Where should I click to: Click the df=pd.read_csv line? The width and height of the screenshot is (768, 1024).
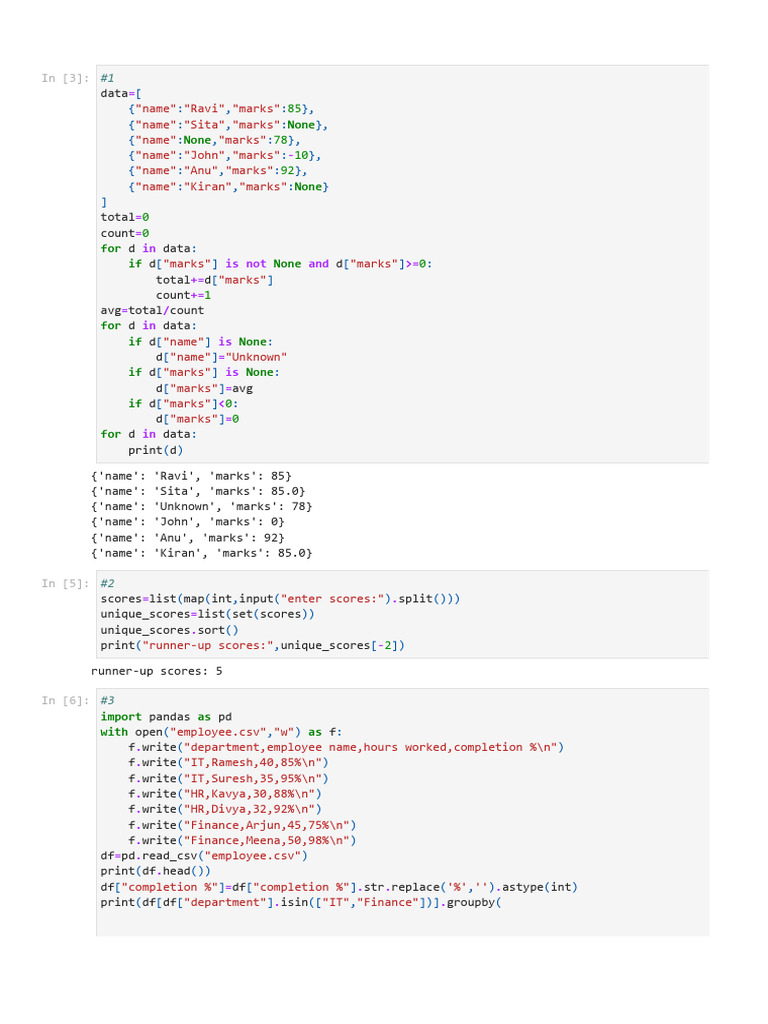tap(204, 856)
